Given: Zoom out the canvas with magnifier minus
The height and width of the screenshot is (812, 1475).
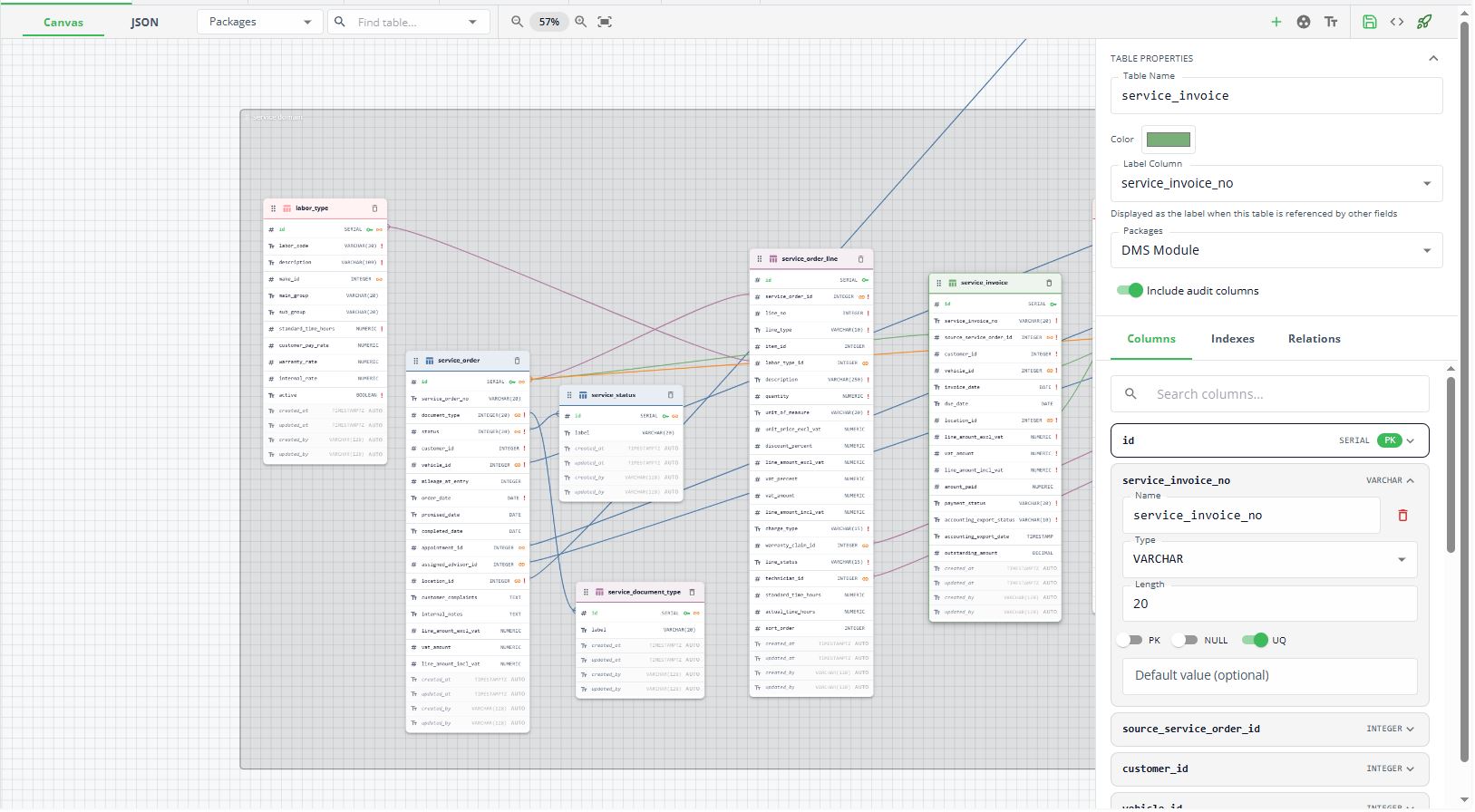Looking at the screenshot, I should (517, 22).
